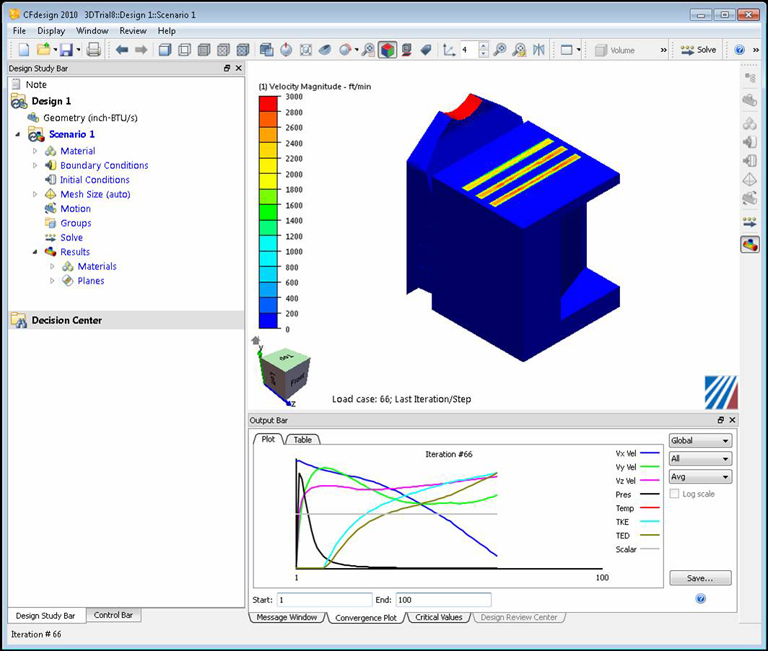Click the Print icon
The width and height of the screenshot is (768, 651).
[94, 50]
